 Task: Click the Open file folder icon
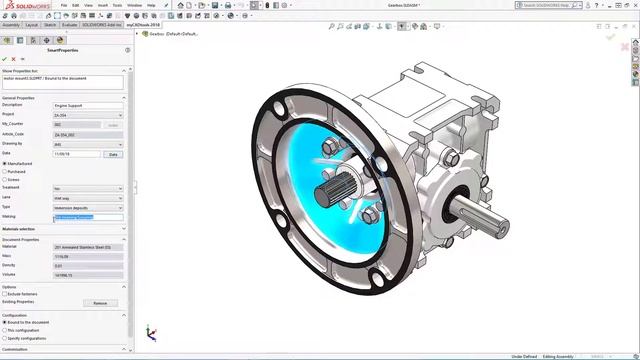click(x=202, y=5)
